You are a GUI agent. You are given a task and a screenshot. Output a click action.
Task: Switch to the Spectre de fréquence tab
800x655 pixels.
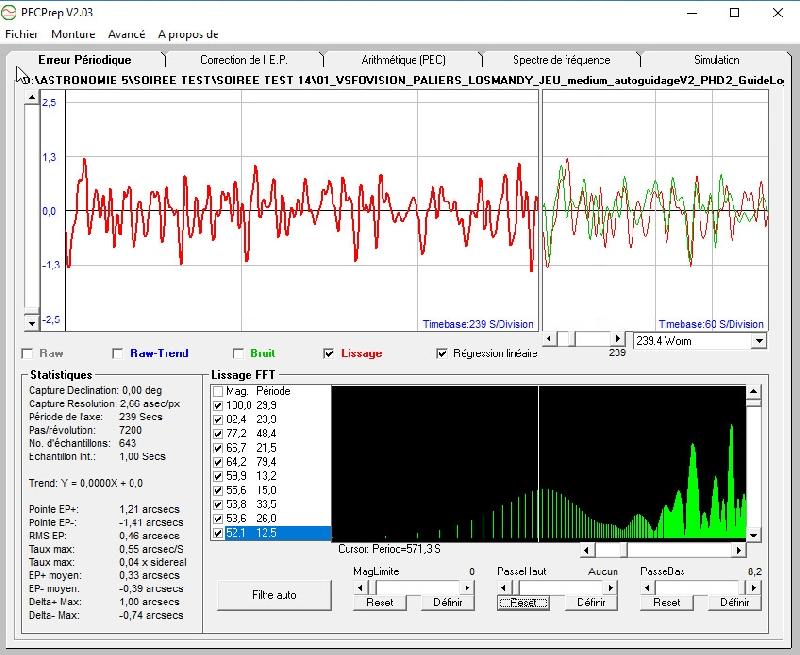(x=561, y=60)
